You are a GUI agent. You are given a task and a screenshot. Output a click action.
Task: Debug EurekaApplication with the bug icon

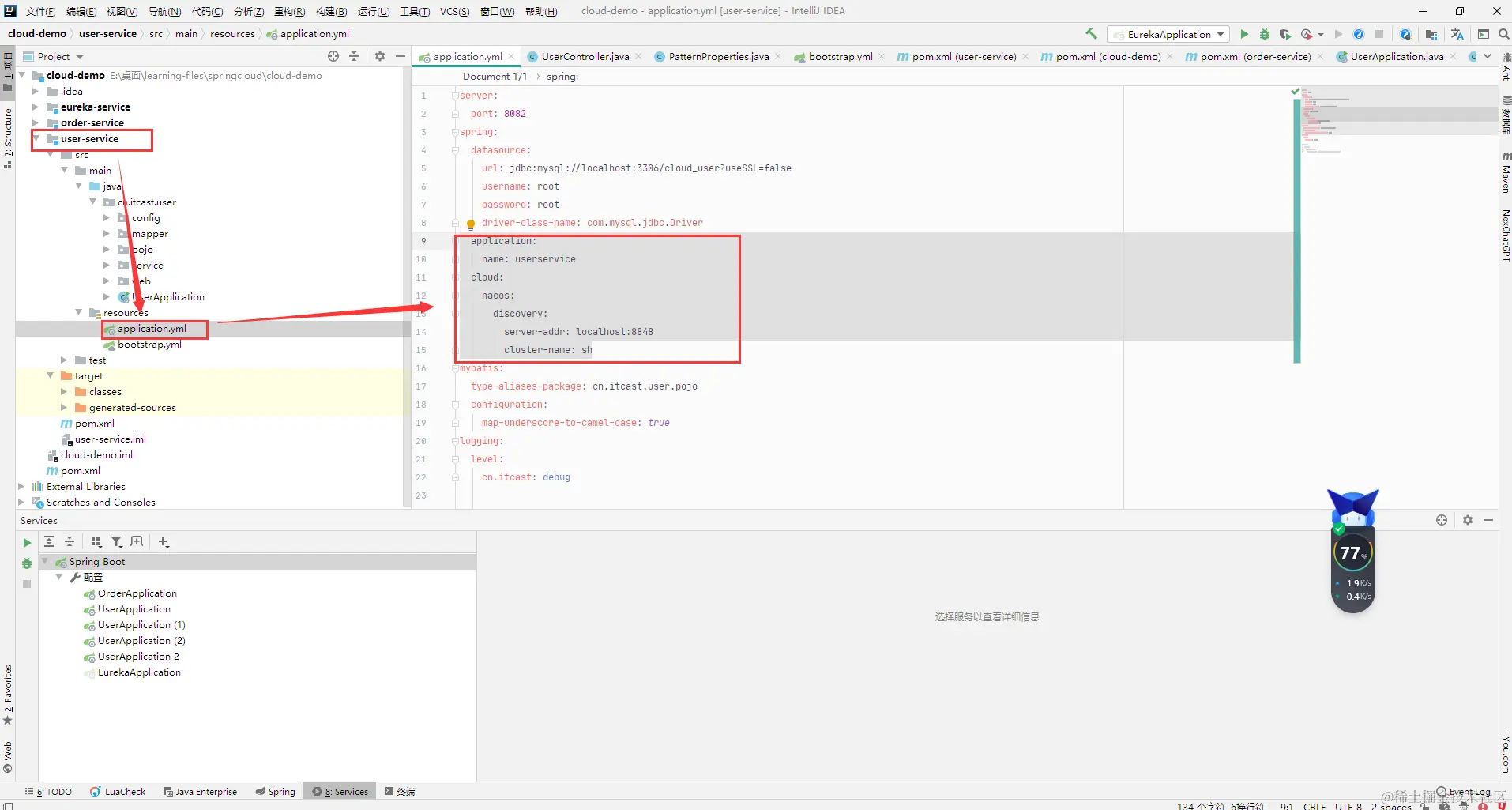[1265, 34]
